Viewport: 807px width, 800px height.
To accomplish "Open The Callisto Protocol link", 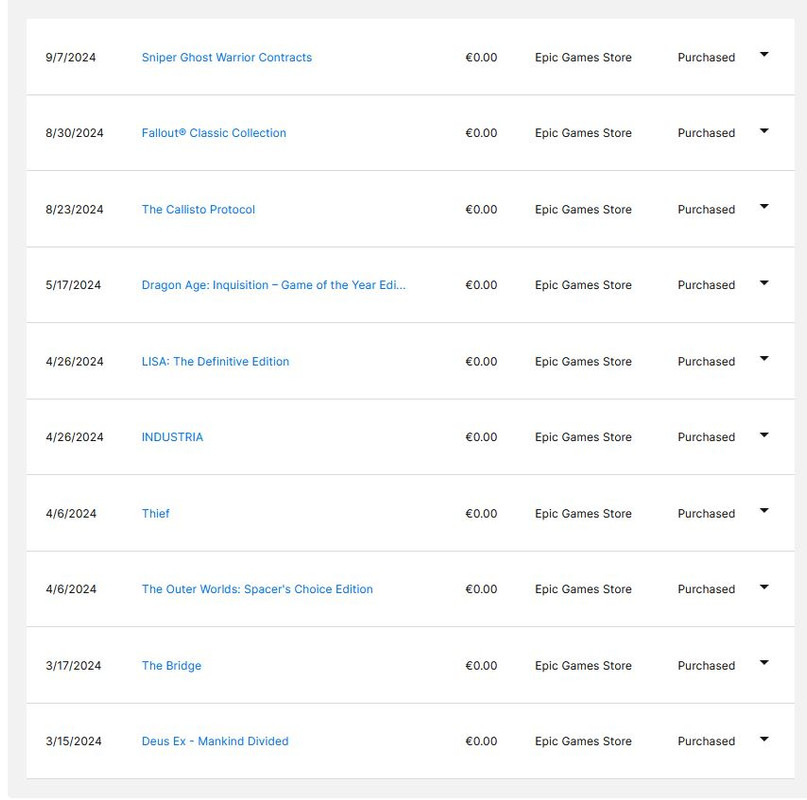I will coord(198,209).
